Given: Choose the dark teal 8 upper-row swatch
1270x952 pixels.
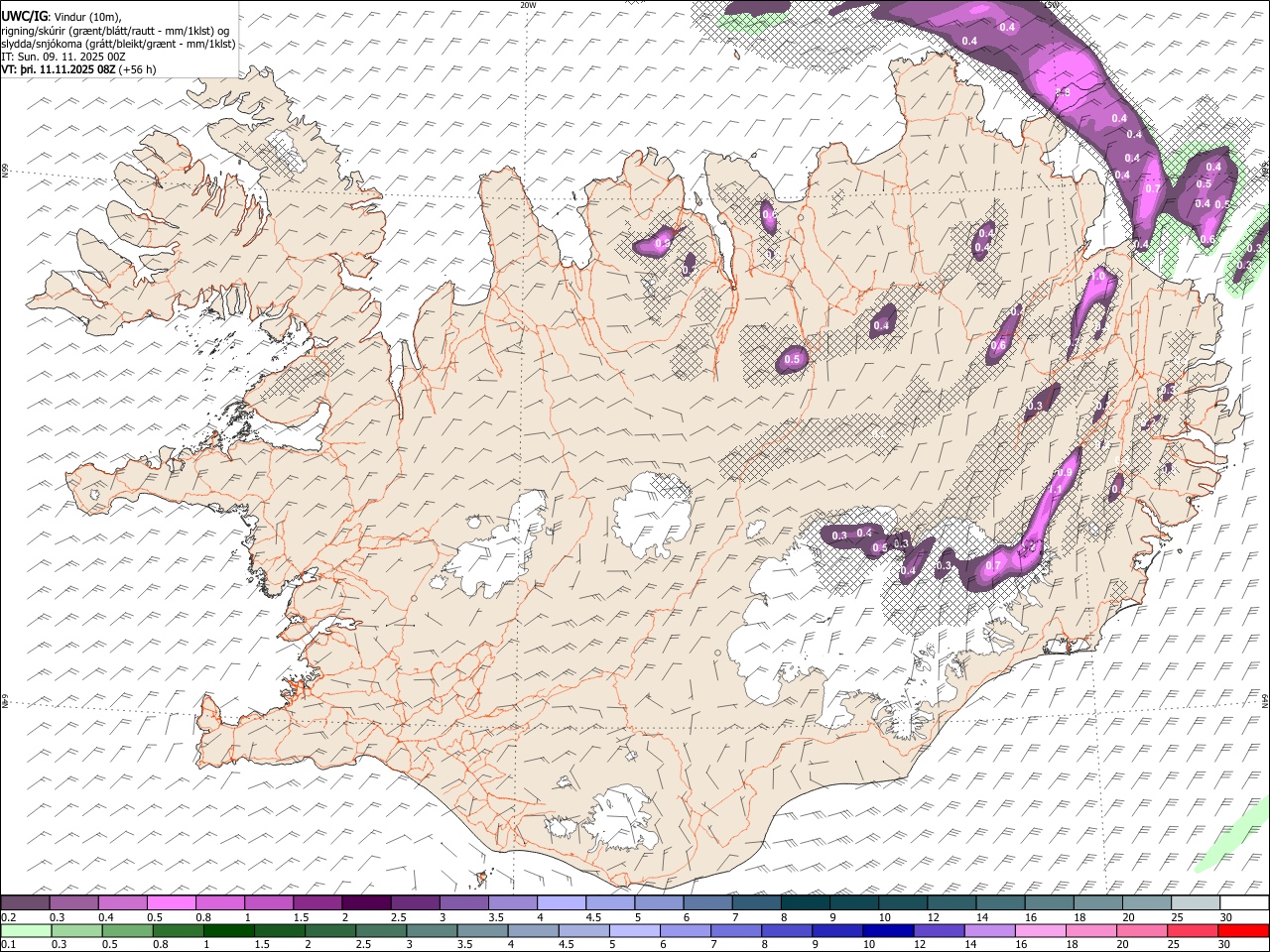Looking at the screenshot, I should (x=805, y=902).
